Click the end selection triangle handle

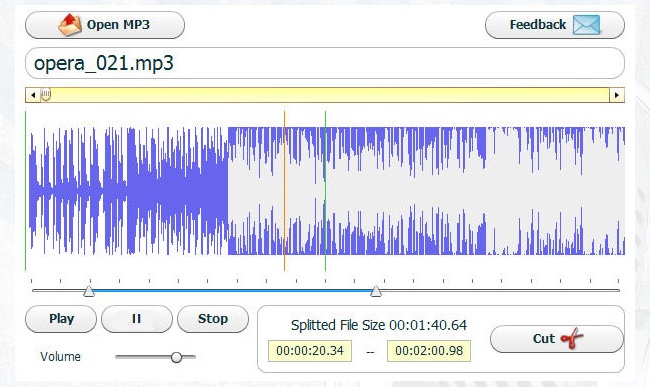click(x=376, y=291)
